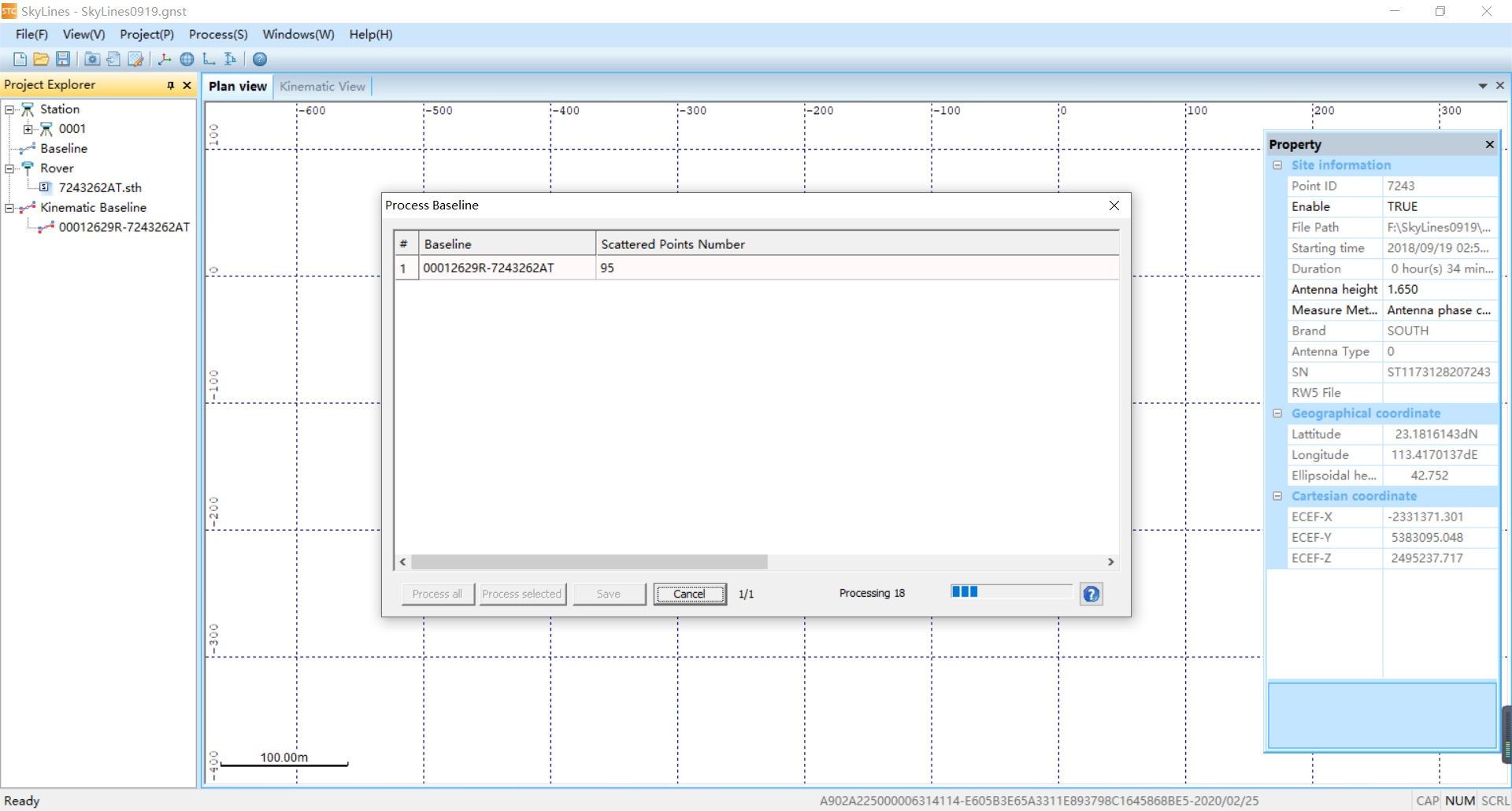Click the help icon in Process Baseline dialog
The image size is (1512, 811).
(x=1091, y=594)
